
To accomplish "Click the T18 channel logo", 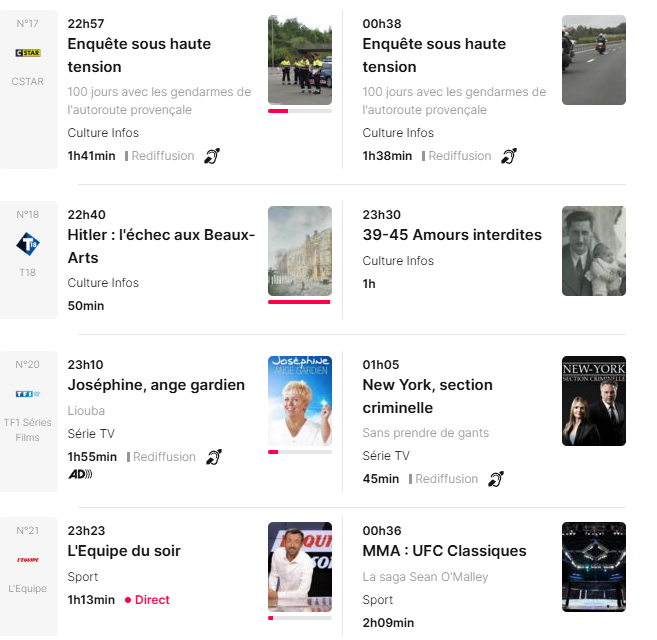I will pyautogui.click(x=28, y=244).
